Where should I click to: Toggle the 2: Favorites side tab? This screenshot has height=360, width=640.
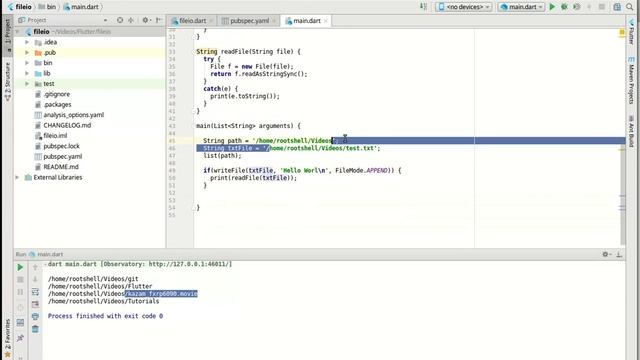point(7,338)
